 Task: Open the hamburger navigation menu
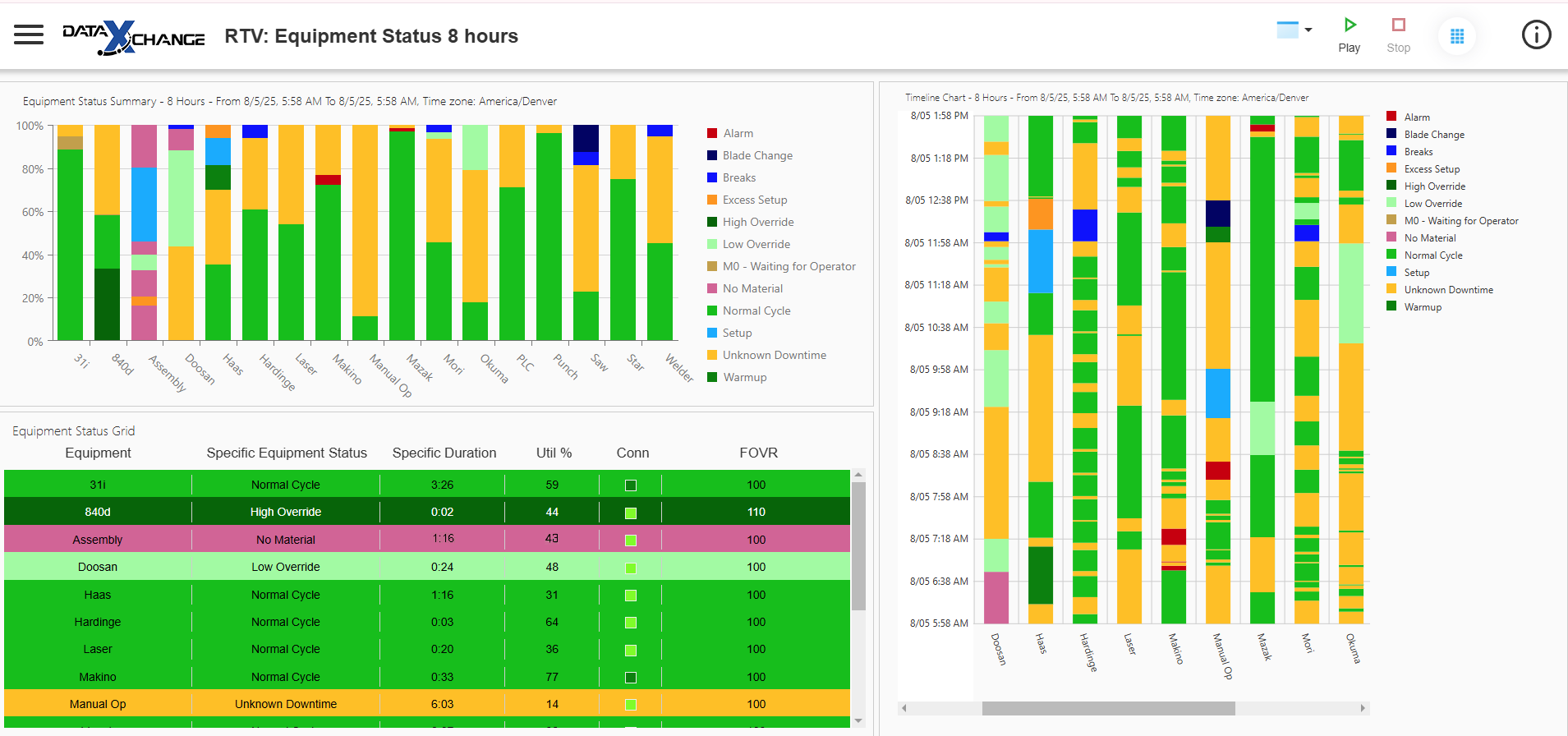29,34
